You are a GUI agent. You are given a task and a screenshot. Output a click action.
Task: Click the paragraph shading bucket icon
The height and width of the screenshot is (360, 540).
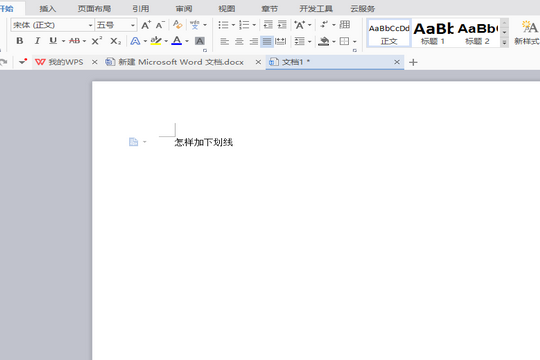[x=323, y=41]
